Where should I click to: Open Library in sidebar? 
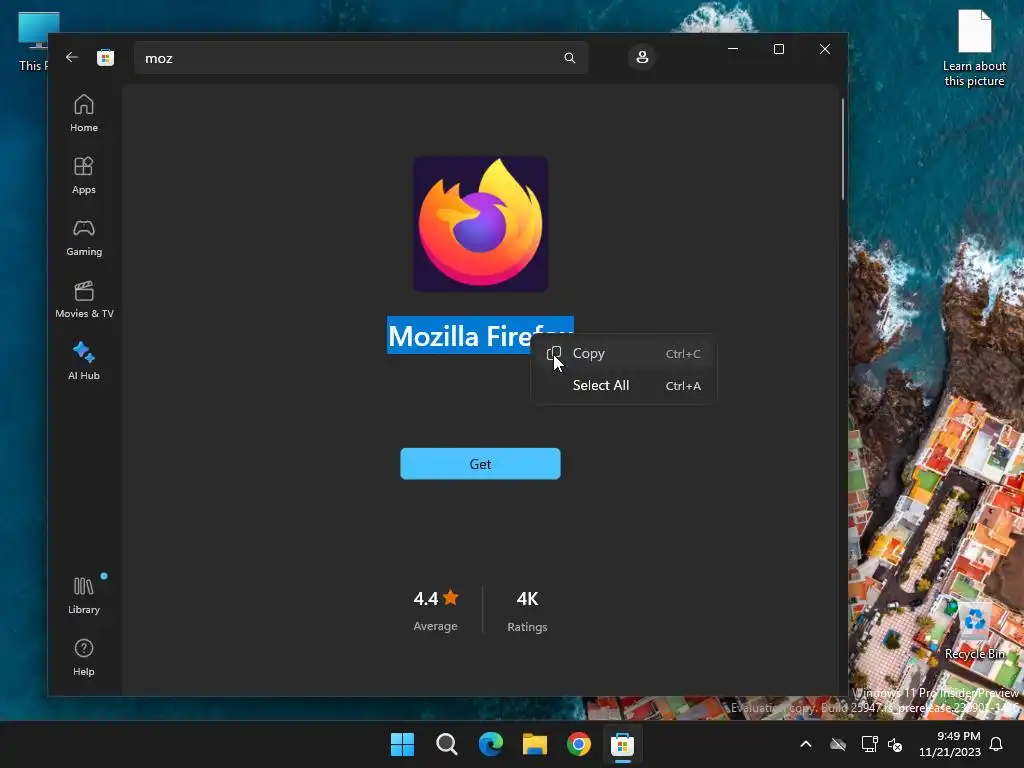[x=84, y=595]
